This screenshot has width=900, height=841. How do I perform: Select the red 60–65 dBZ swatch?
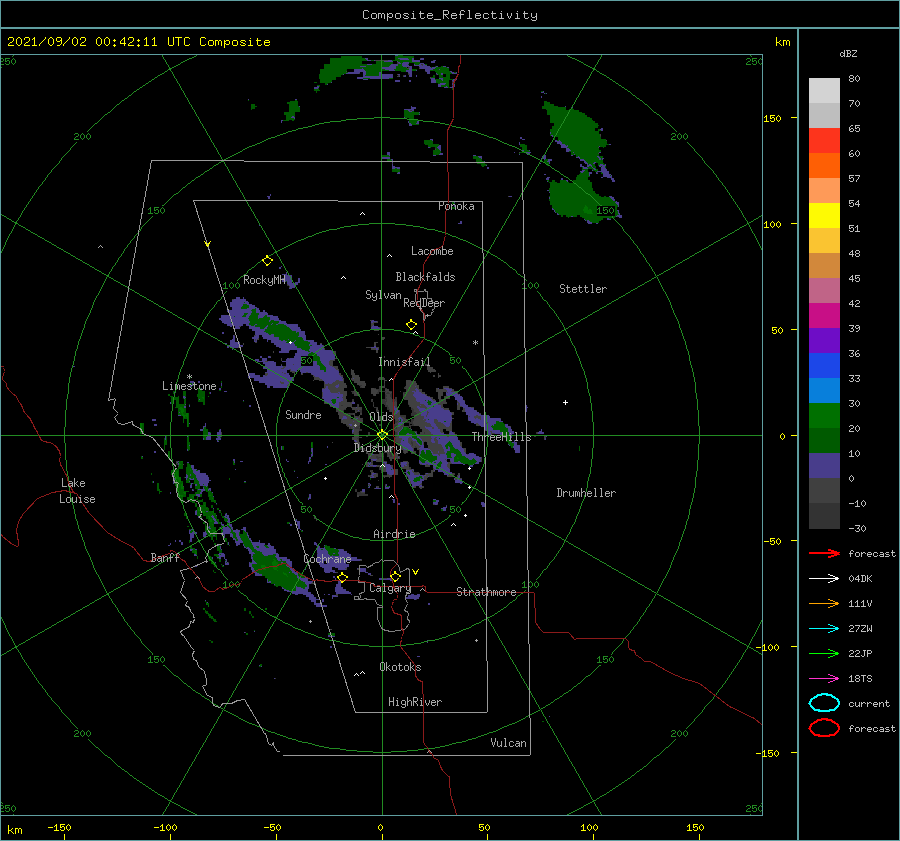coord(824,141)
